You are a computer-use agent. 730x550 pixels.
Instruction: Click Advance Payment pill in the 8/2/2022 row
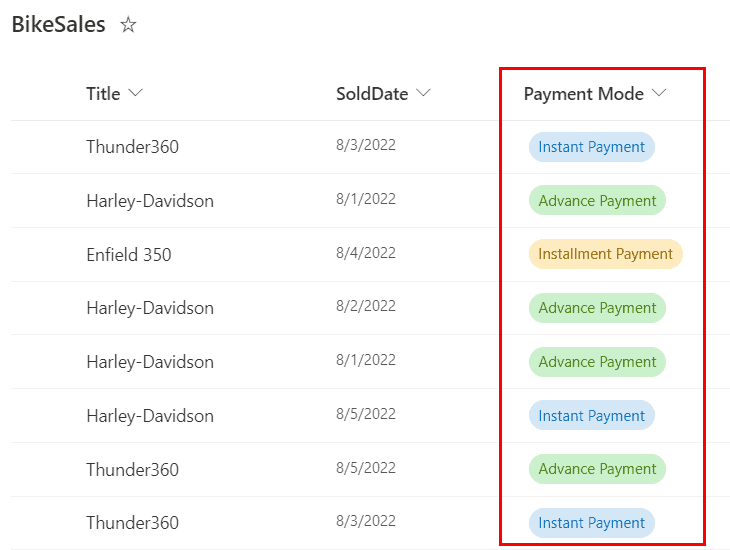click(597, 308)
